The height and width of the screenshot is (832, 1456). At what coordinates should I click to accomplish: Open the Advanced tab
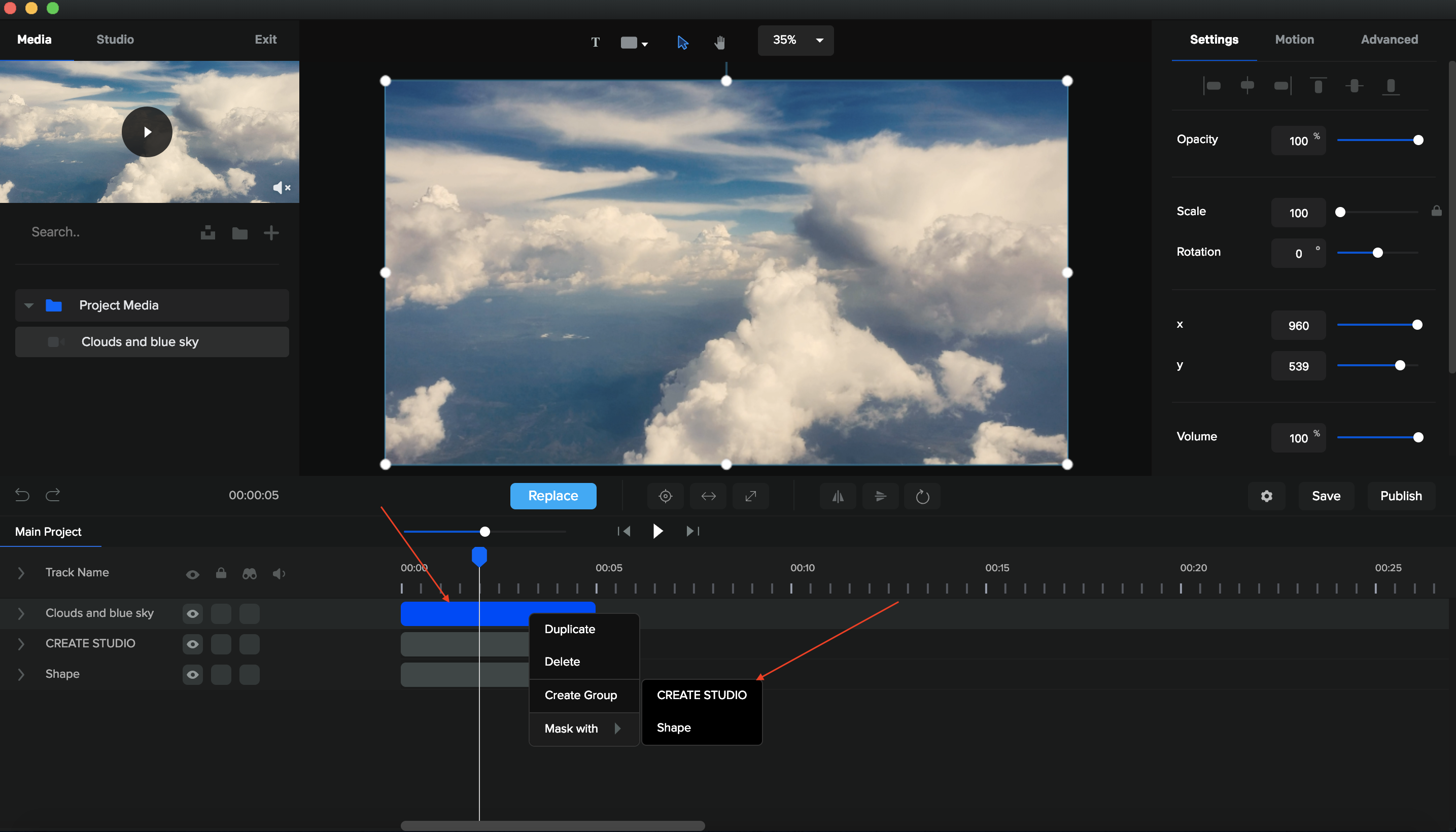click(x=1389, y=40)
